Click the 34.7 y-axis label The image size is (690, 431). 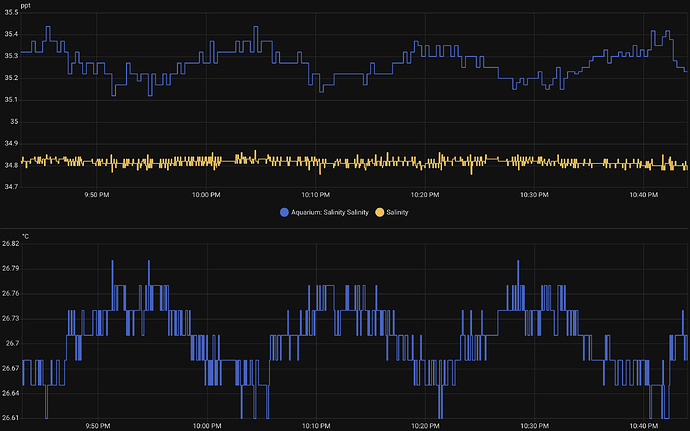point(10,187)
